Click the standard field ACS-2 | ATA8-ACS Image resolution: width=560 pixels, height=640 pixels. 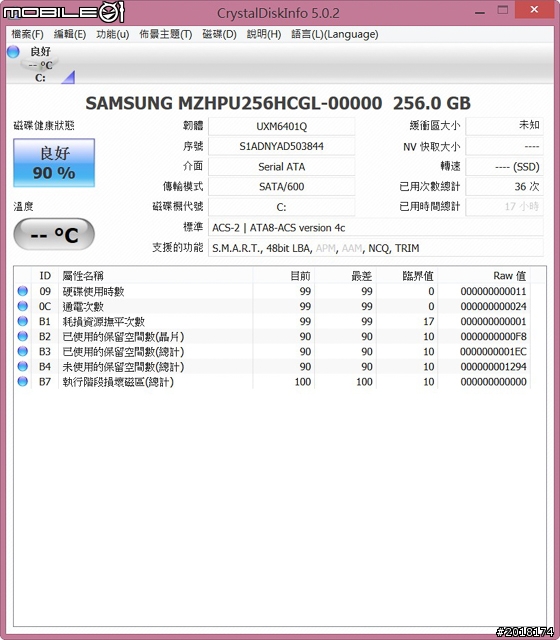coord(376,227)
